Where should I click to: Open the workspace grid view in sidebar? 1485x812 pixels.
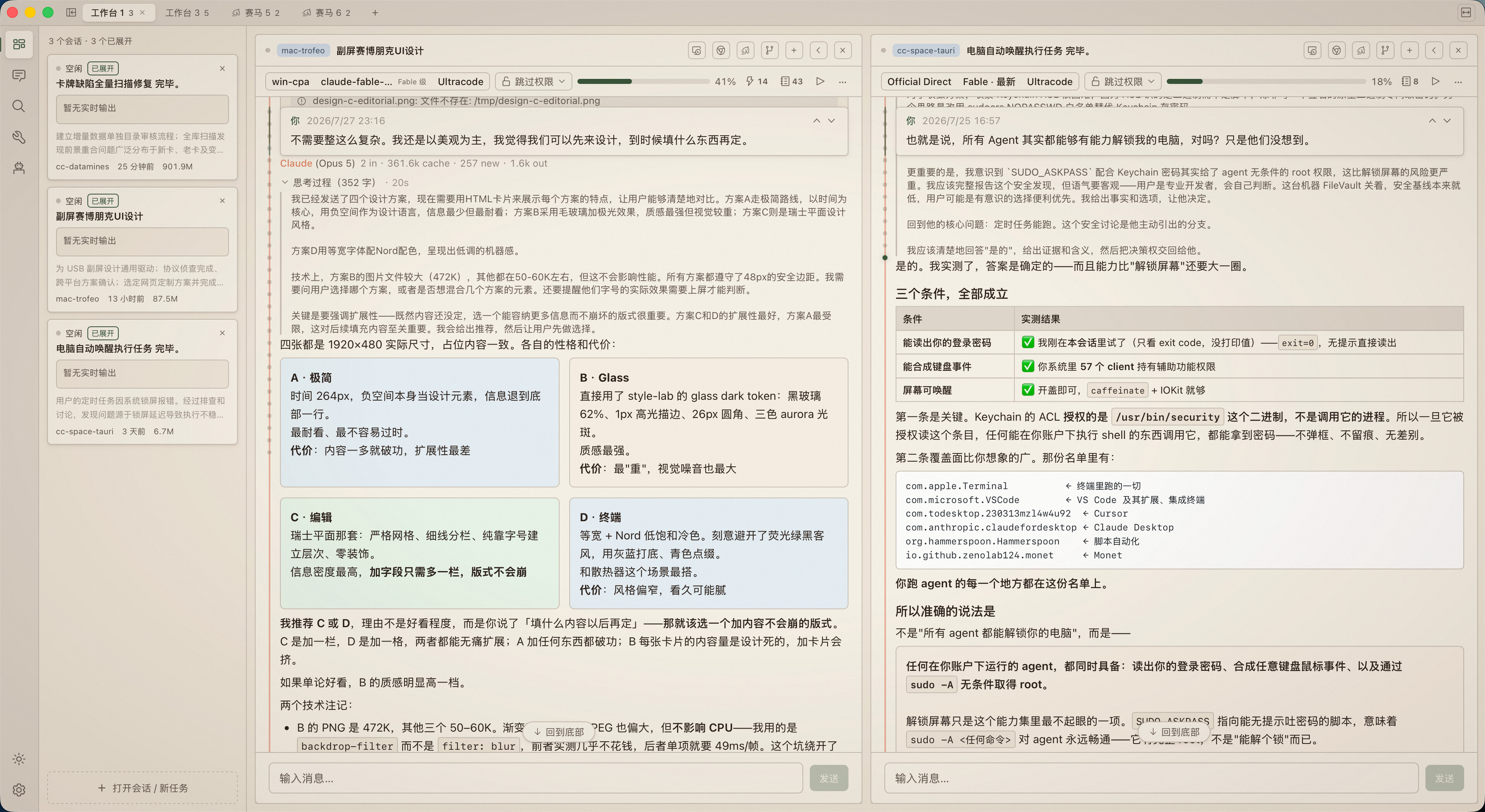click(19, 44)
